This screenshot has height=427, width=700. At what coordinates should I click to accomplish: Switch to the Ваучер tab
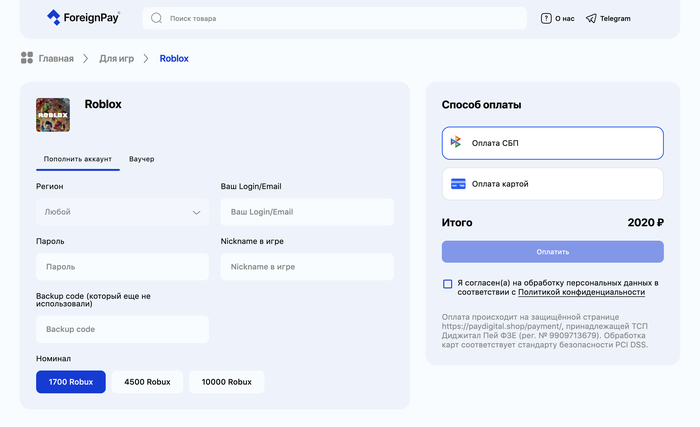142,159
